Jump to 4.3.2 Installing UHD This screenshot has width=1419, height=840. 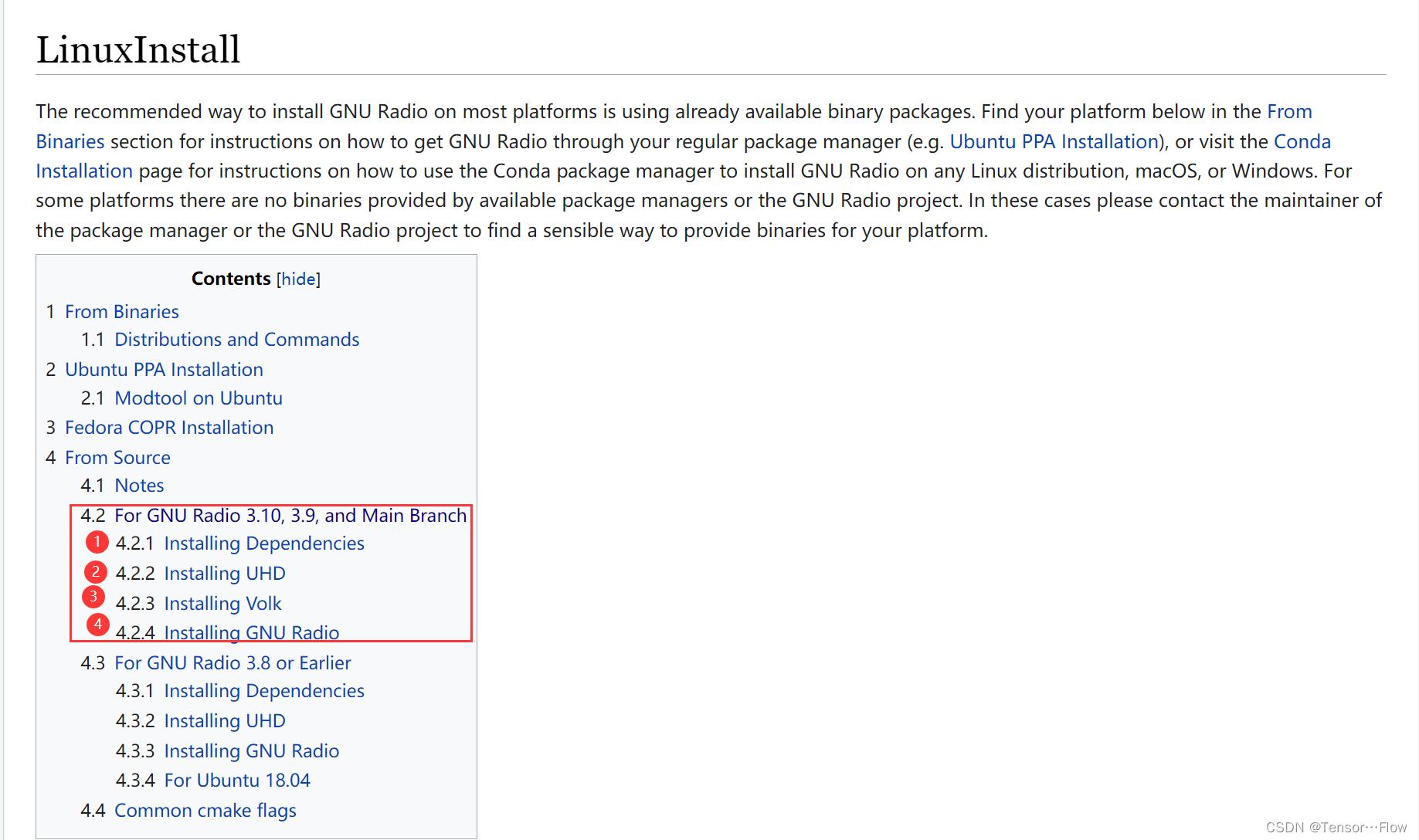[x=225, y=721]
